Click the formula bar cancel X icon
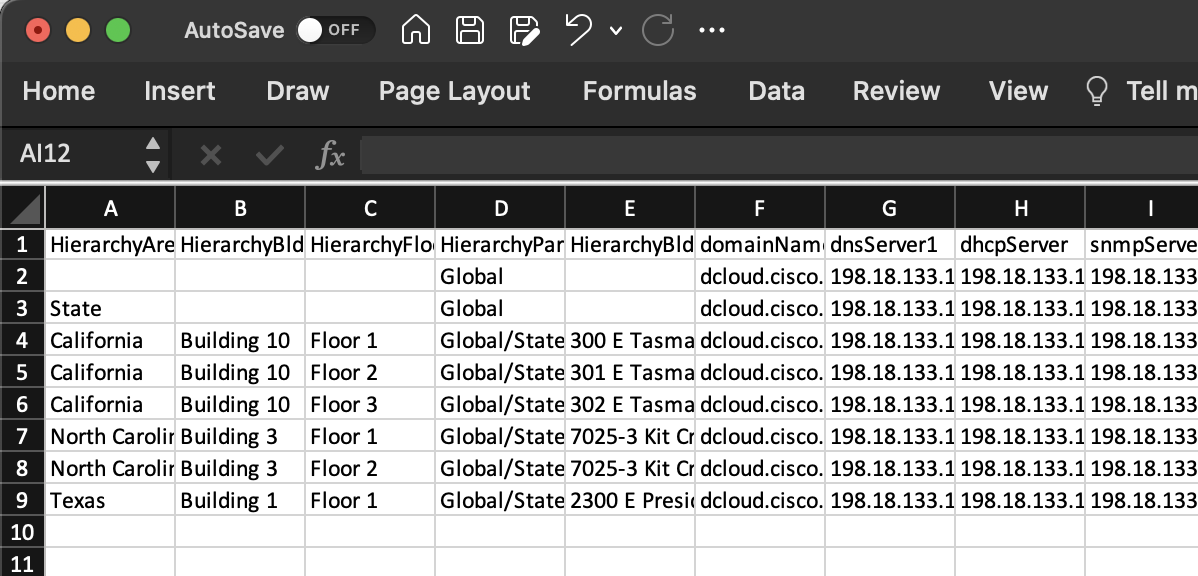Viewport: 1198px width, 576px height. coord(210,154)
